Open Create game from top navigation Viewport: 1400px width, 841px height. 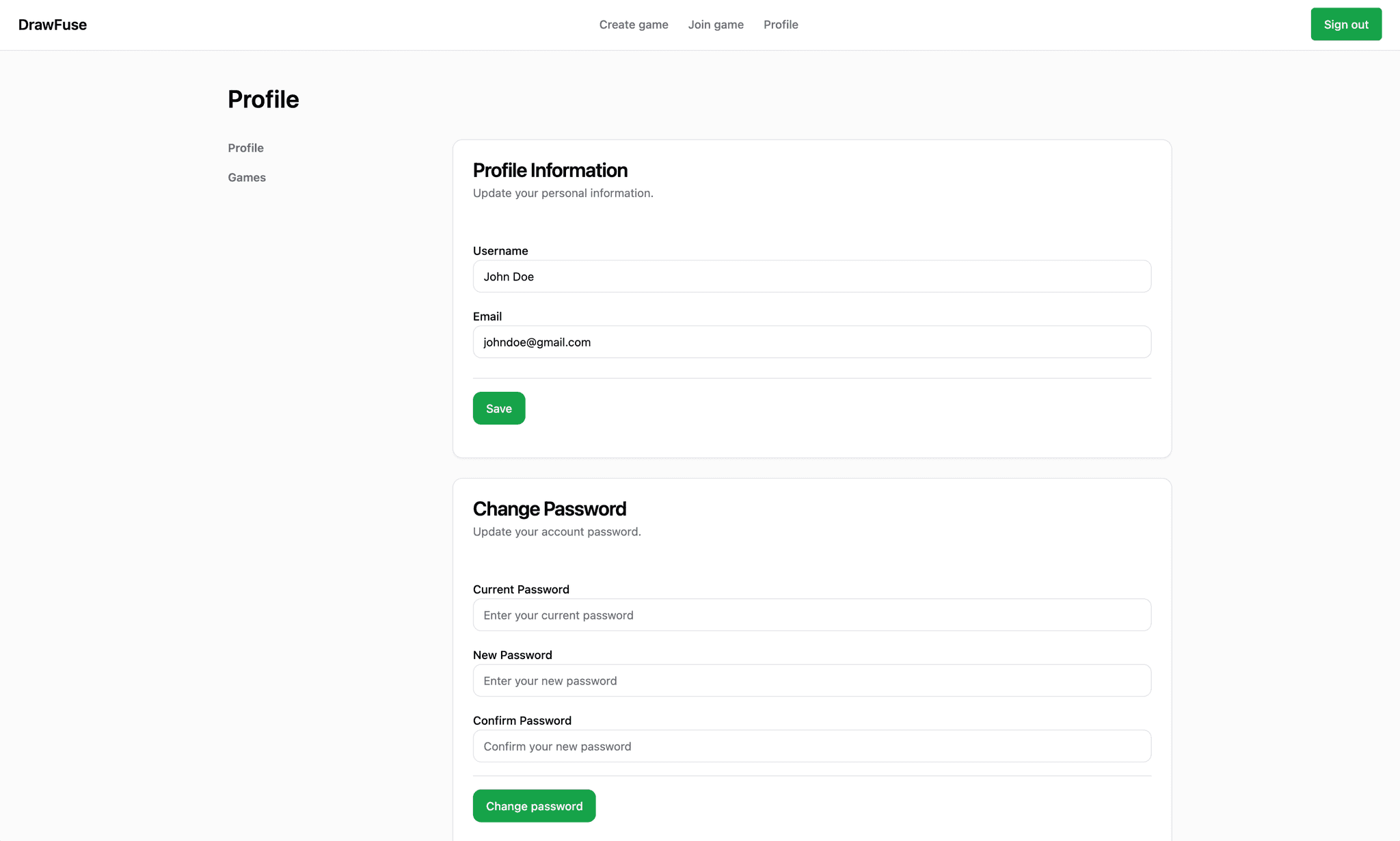coord(634,25)
